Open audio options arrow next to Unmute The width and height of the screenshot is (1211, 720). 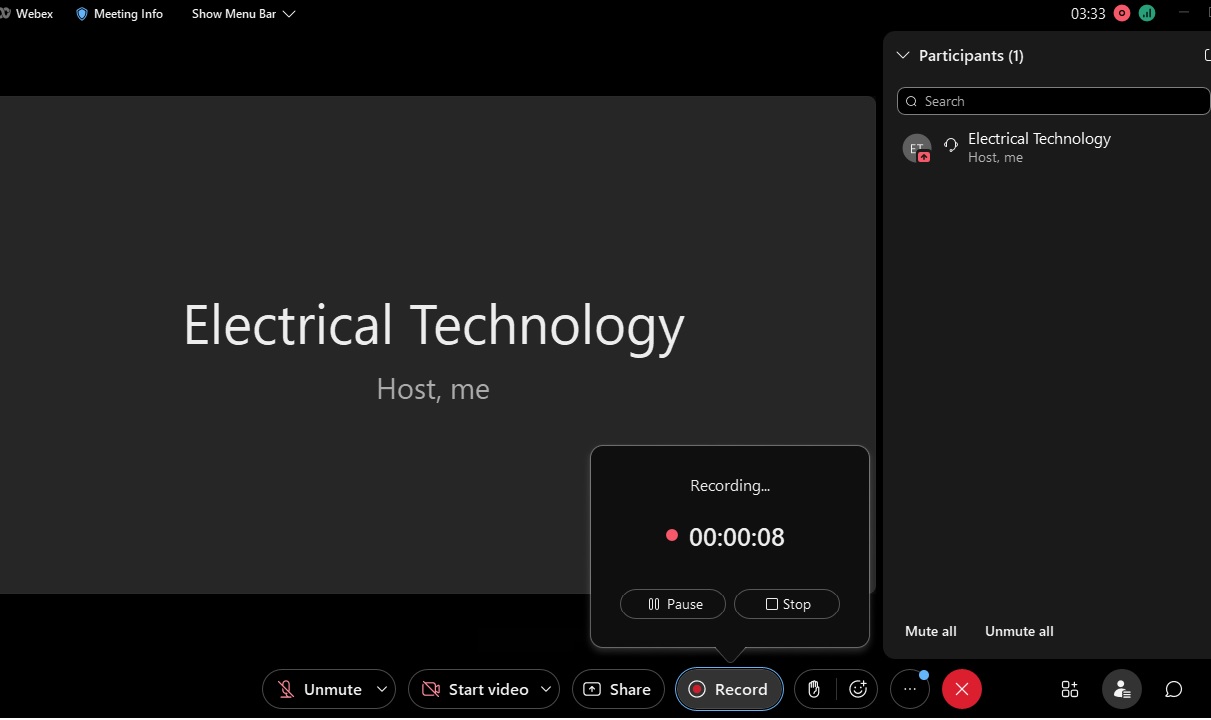382,689
